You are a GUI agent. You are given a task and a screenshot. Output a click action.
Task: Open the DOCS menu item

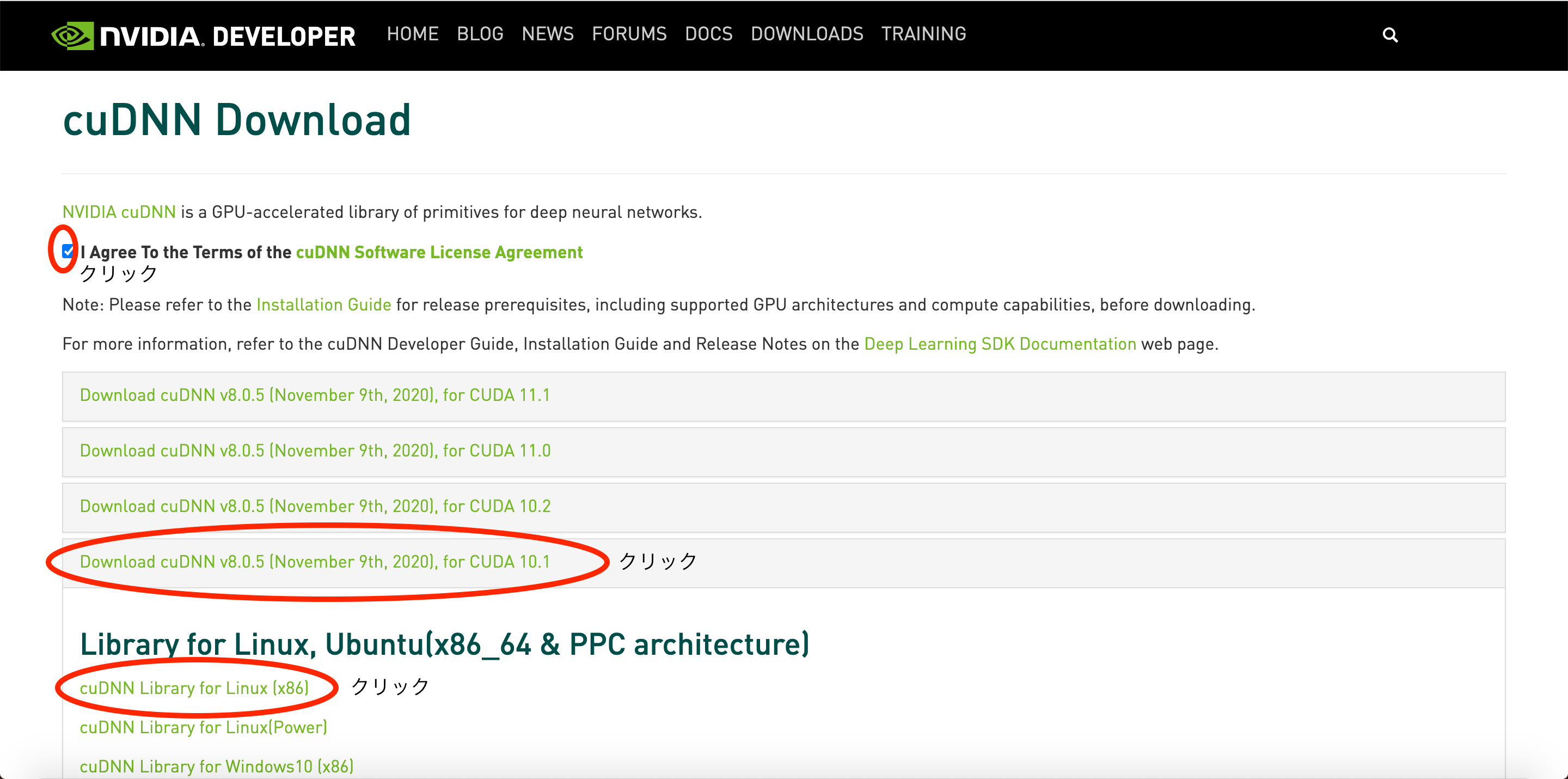pyautogui.click(x=708, y=33)
